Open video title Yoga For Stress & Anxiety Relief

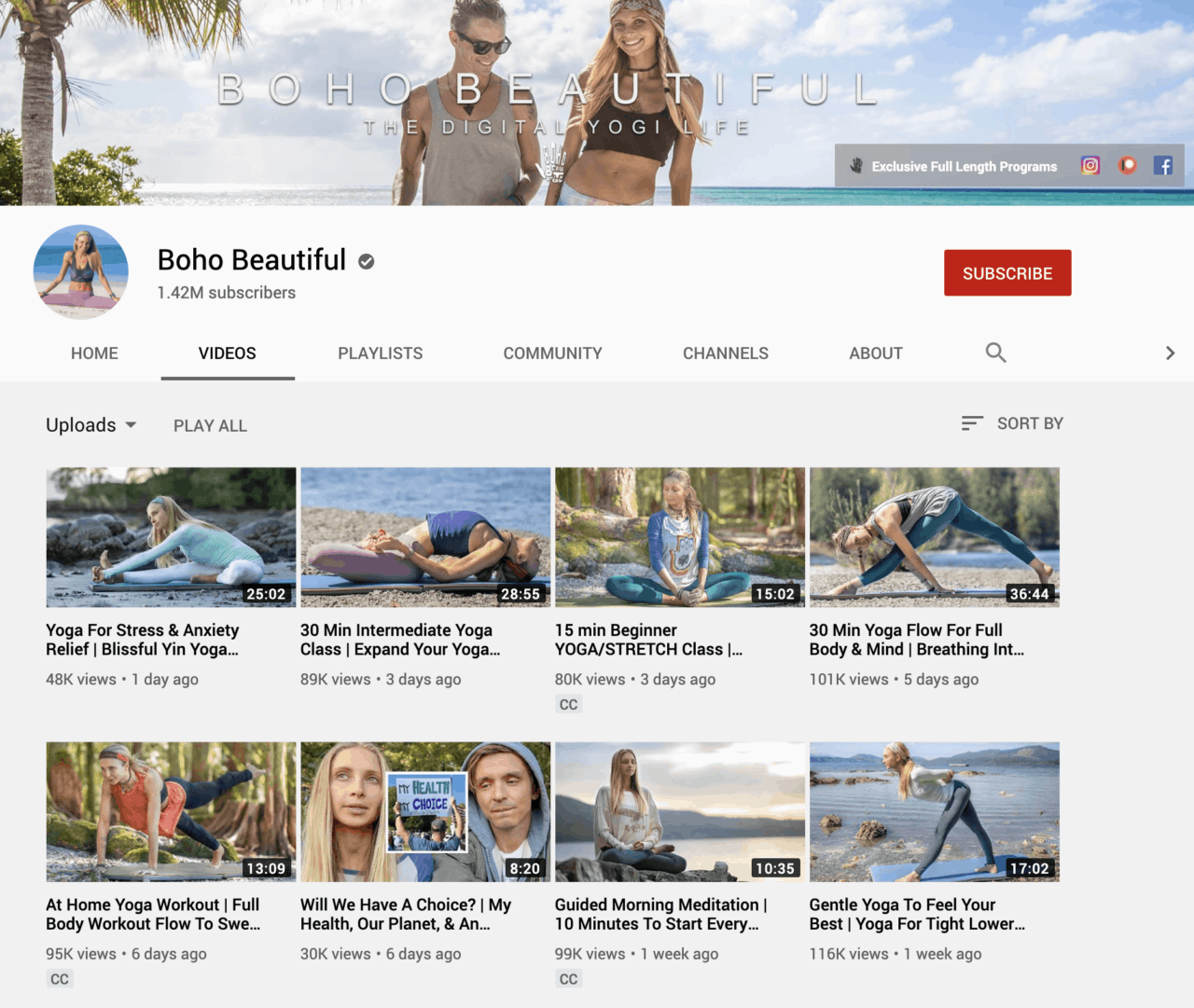[143, 640]
